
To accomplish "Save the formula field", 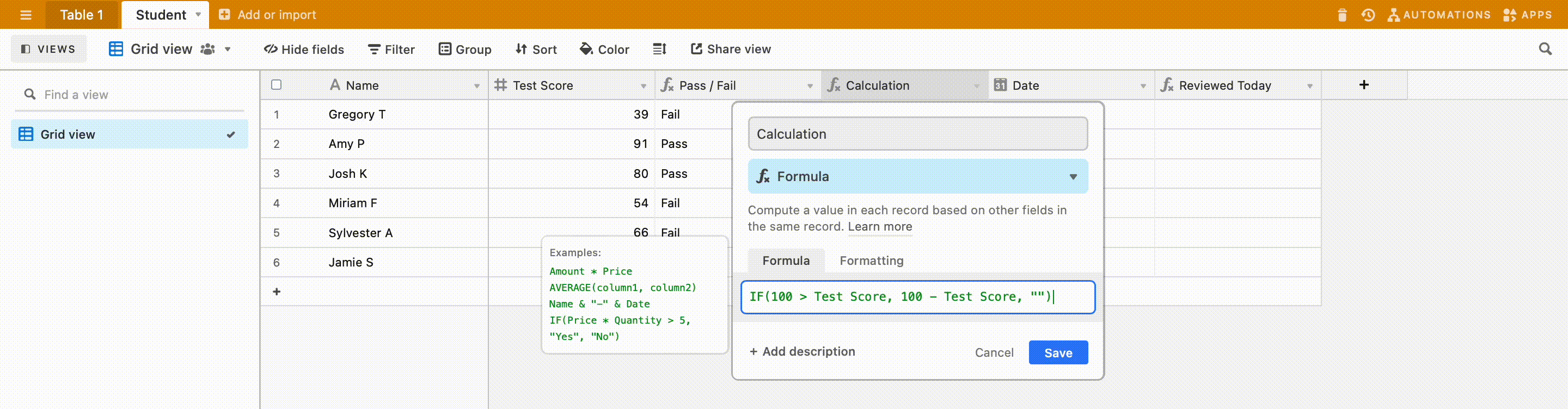I will pyautogui.click(x=1058, y=352).
